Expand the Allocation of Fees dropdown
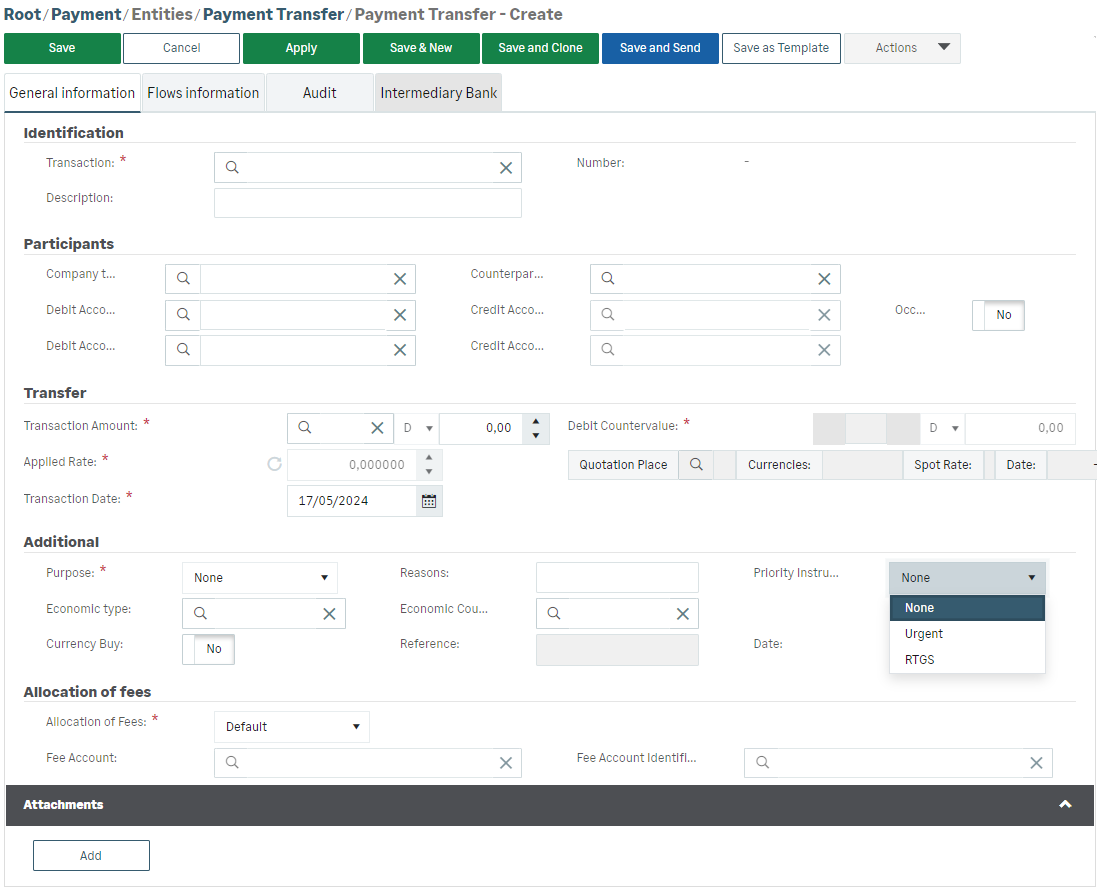Viewport: 1097px width, 889px height. pos(292,727)
